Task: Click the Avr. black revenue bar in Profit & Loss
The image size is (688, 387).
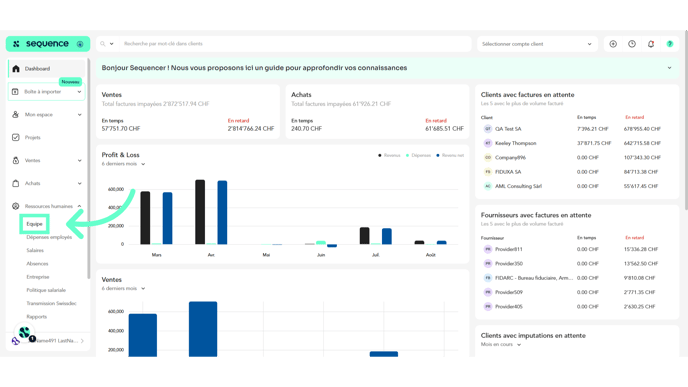Action: (x=200, y=212)
